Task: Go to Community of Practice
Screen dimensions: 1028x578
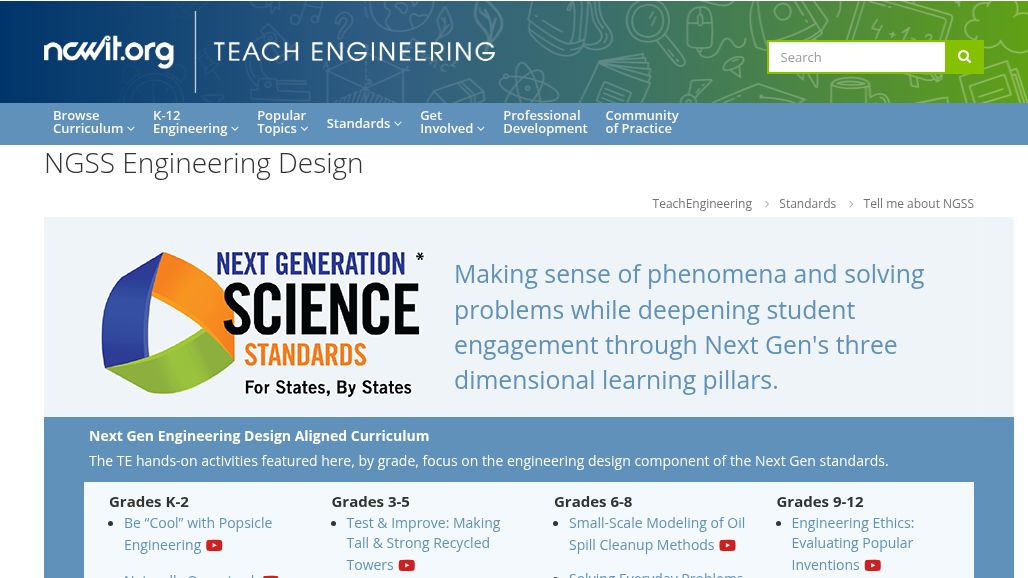Action: pyautogui.click(x=641, y=122)
